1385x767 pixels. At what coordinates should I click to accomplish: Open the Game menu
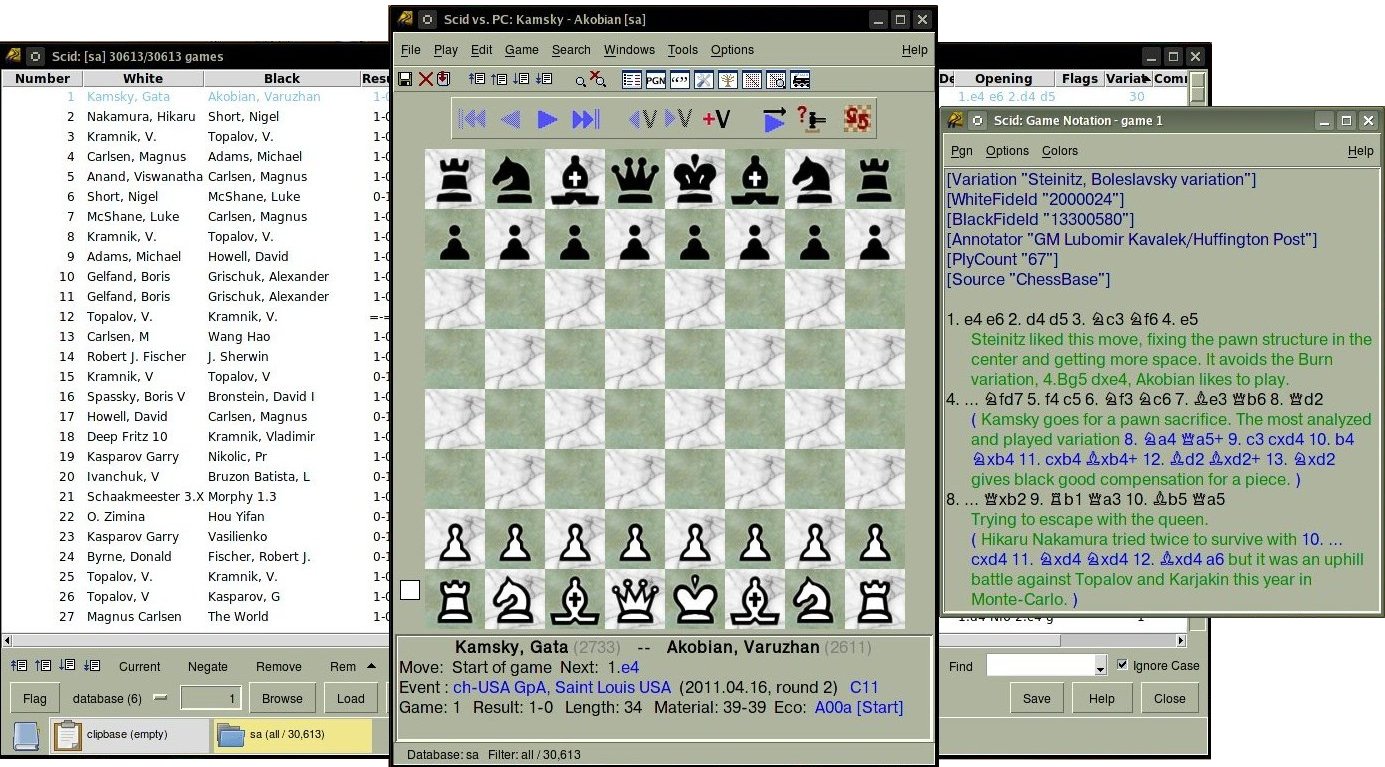(x=522, y=50)
